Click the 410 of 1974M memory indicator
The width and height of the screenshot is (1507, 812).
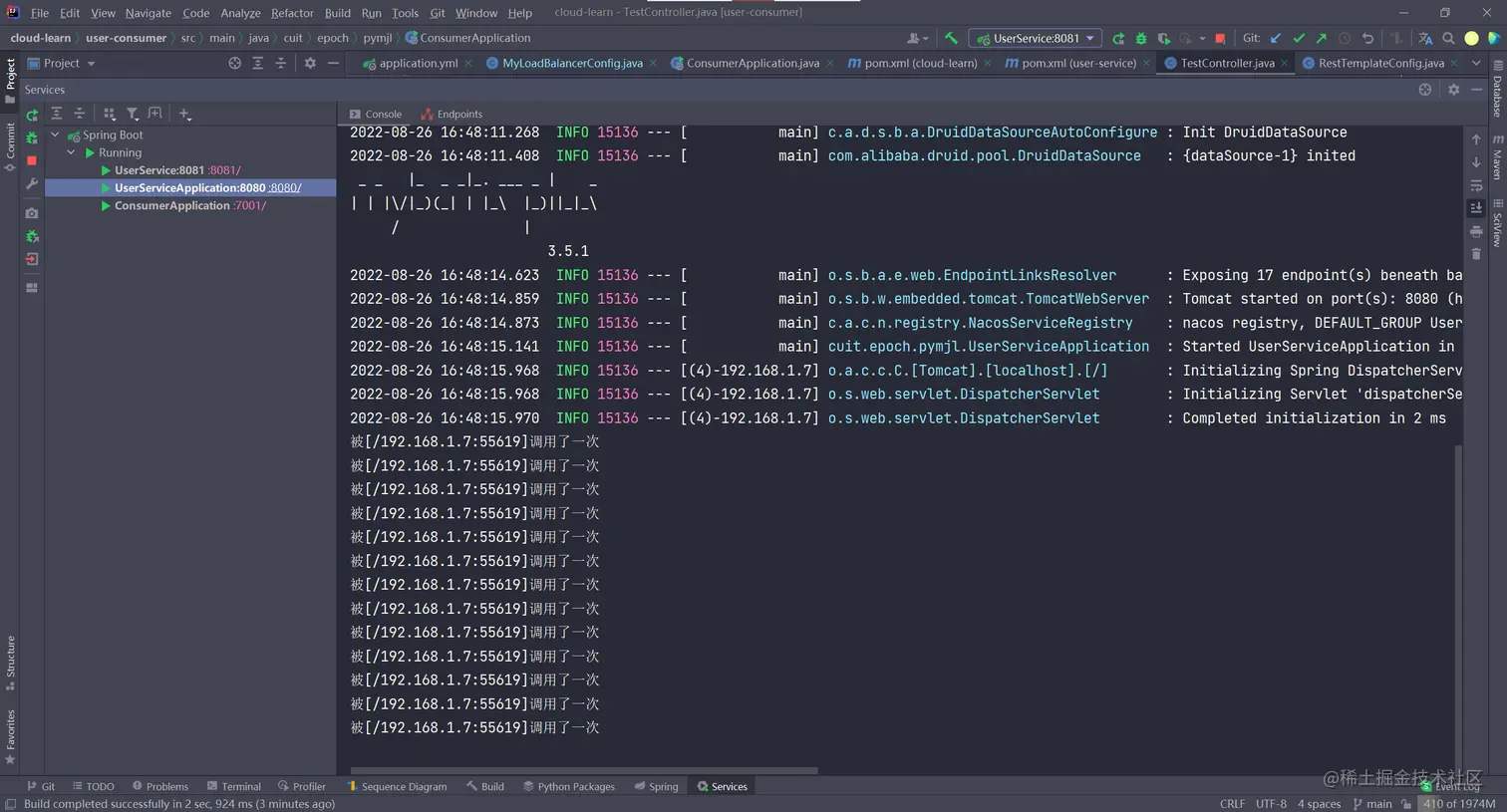[1458, 804]
